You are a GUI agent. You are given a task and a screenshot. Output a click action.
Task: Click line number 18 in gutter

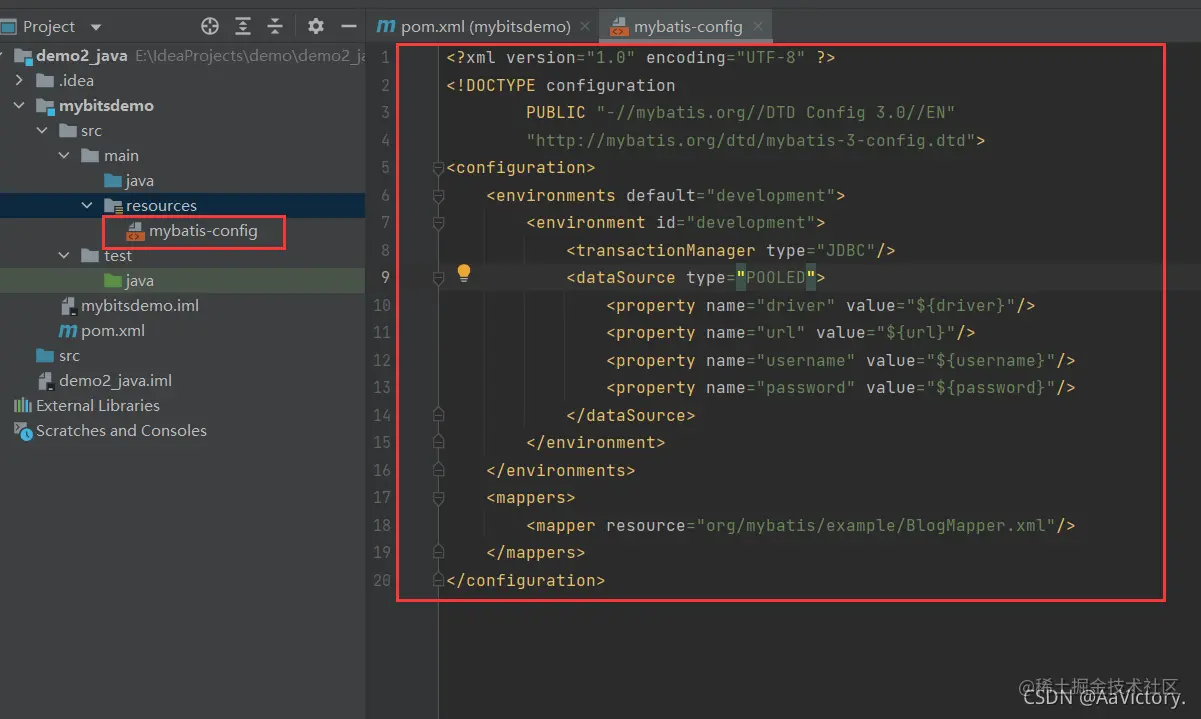381,525
